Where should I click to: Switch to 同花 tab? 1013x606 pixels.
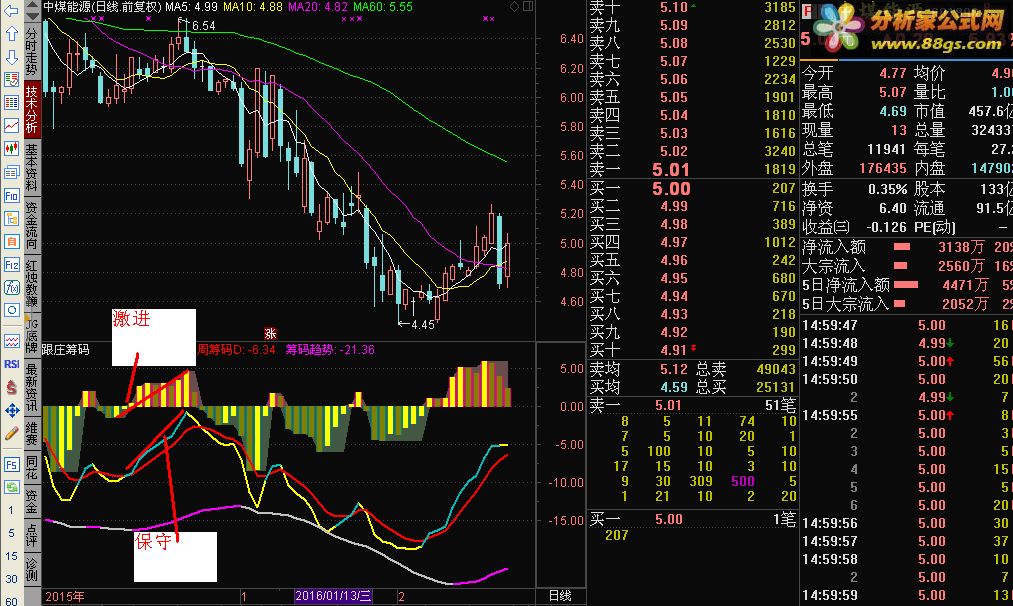click(x=32, y=467)
